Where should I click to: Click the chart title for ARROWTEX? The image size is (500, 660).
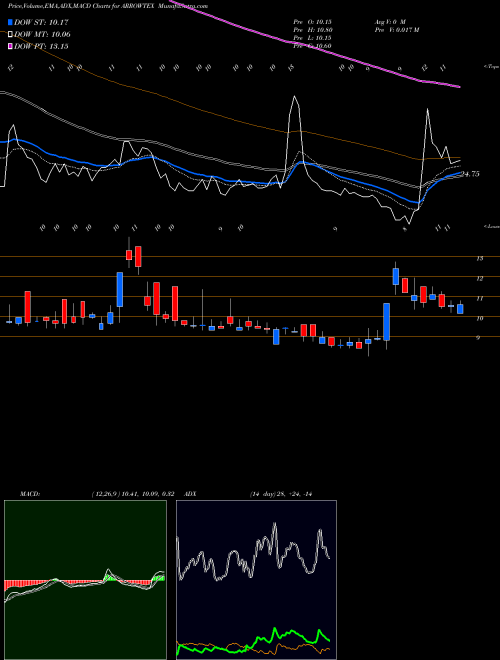(x=108, y=6)
